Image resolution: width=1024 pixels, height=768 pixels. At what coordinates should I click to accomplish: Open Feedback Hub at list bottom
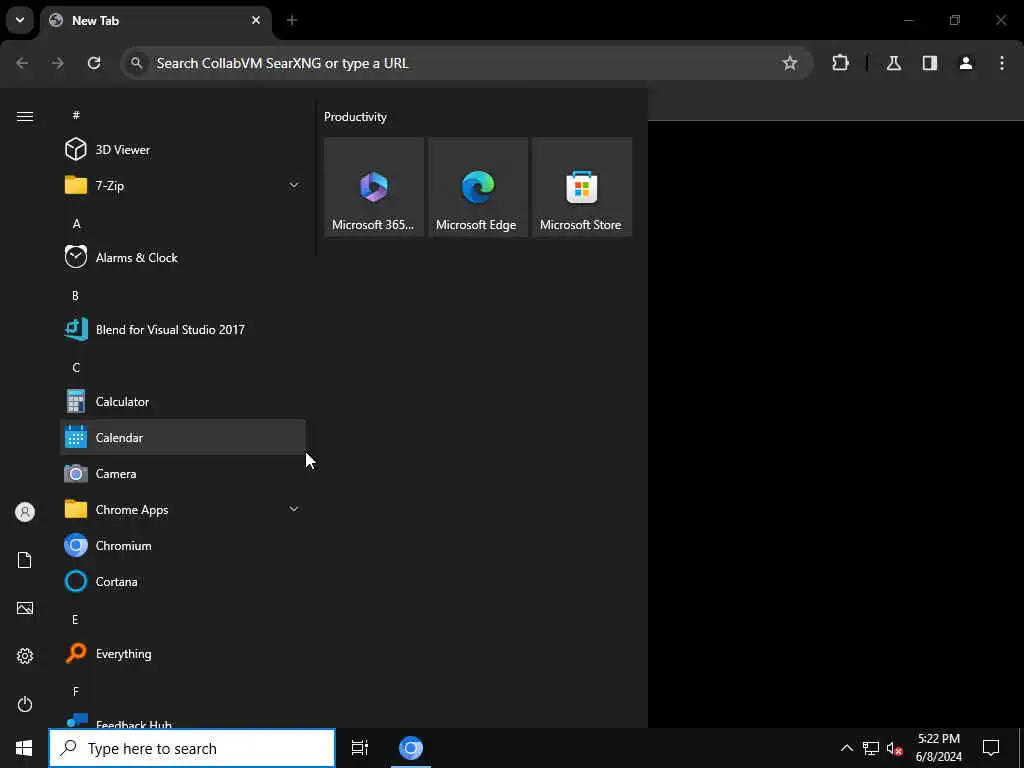pos(183,720)
